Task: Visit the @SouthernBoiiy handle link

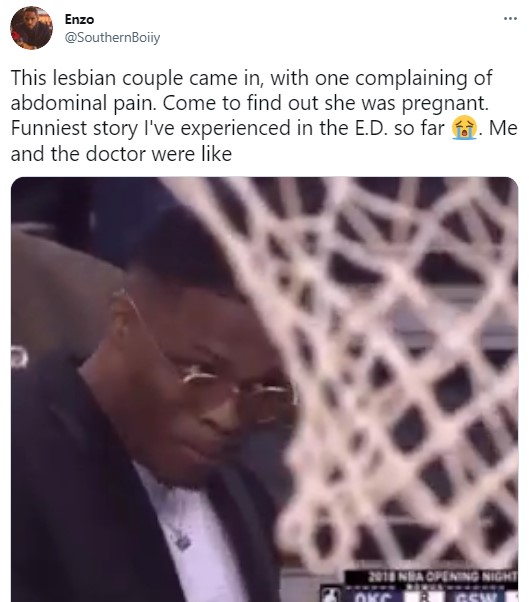Action: coord(112,38)
